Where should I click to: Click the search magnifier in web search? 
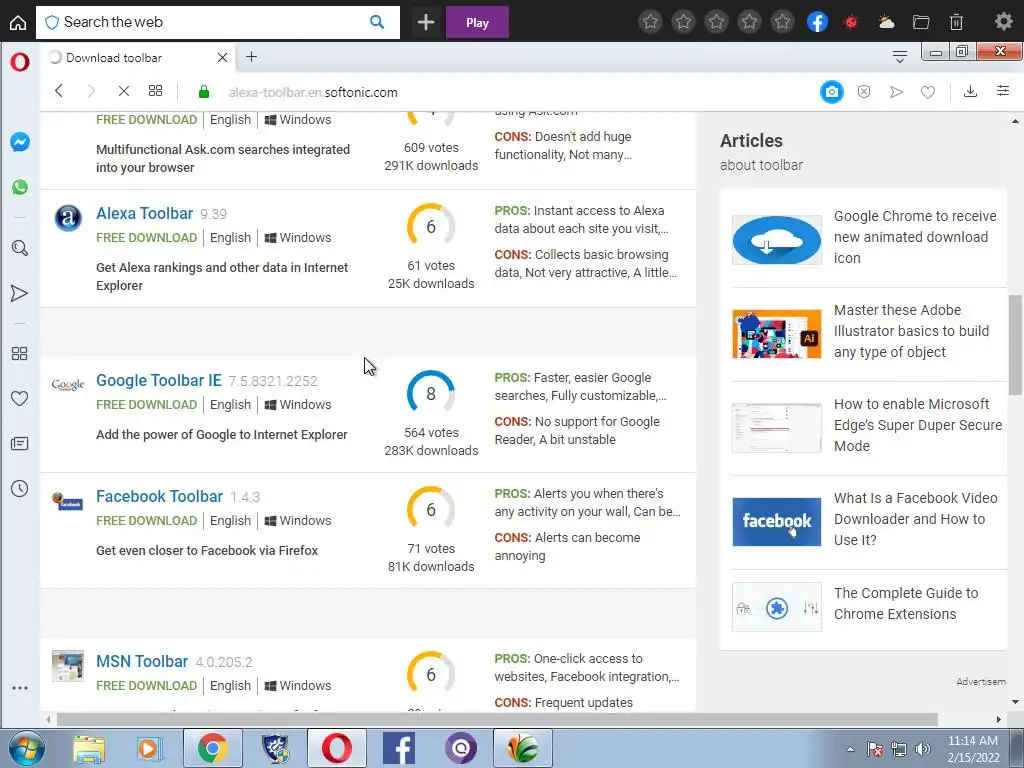(377, 22)
